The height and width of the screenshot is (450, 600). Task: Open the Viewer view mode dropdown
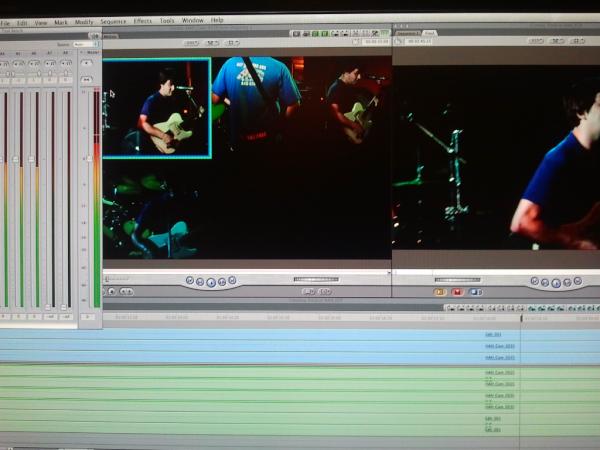point(233,43)
